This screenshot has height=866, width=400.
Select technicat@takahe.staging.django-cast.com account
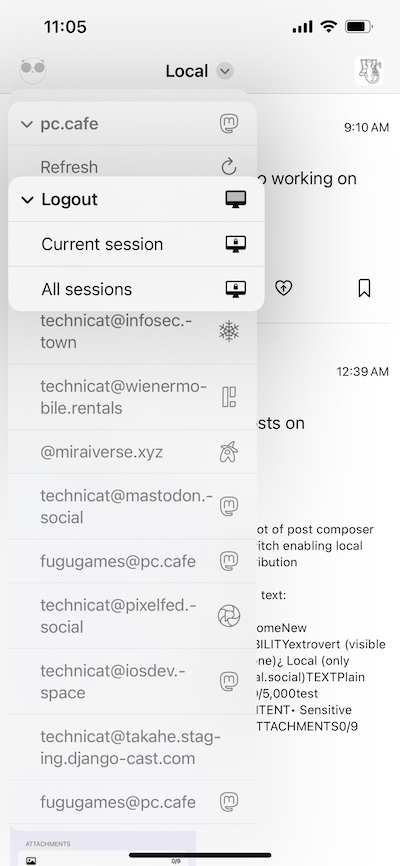coord(133,747)
